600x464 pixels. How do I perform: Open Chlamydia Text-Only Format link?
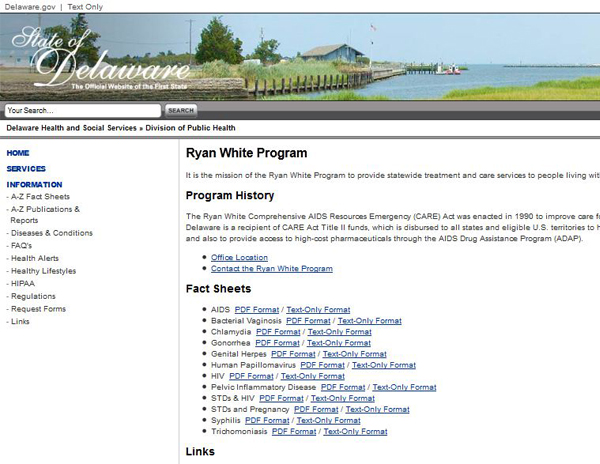(340, 332)
